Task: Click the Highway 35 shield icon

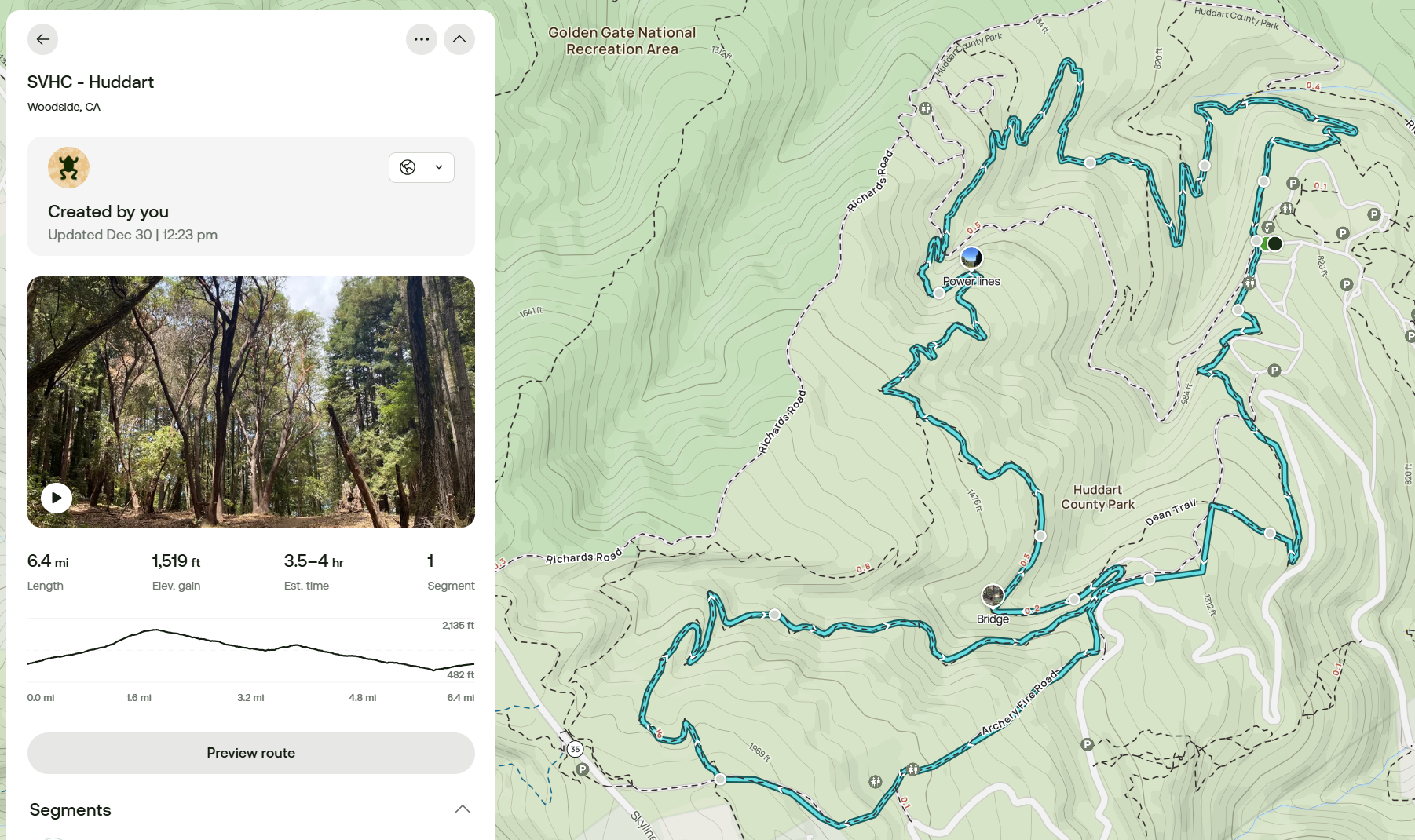Action: [x=576, y=749]
